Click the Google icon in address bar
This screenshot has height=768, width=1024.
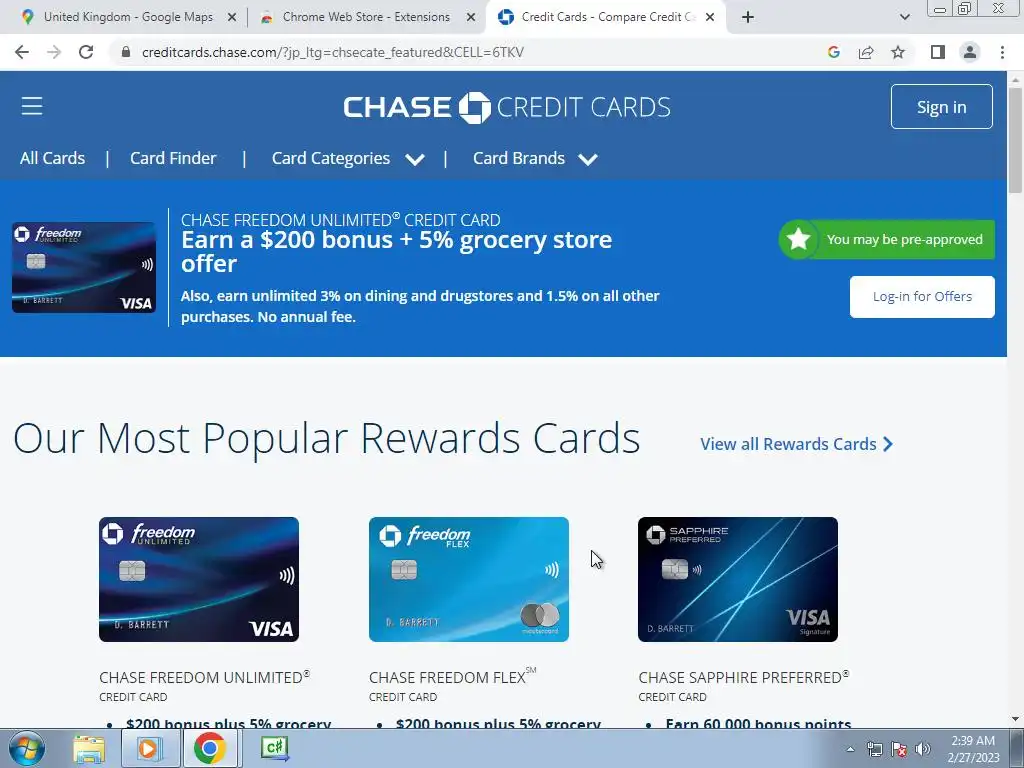click(833, 52)
